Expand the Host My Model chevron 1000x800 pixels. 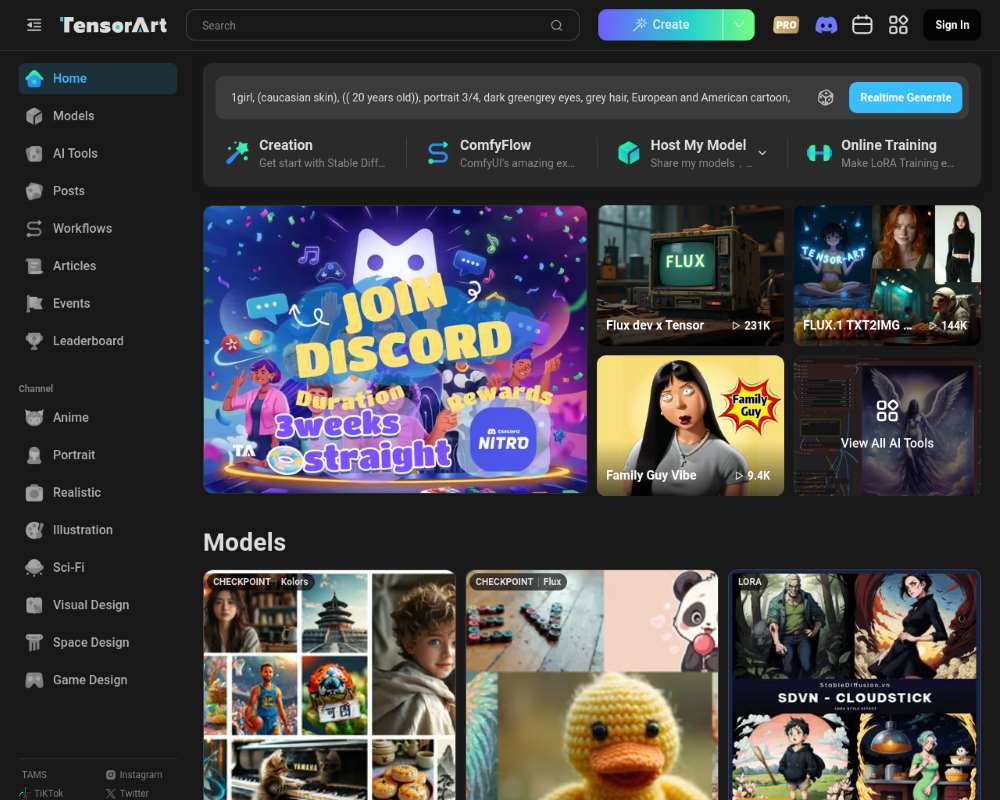(762, 153)
